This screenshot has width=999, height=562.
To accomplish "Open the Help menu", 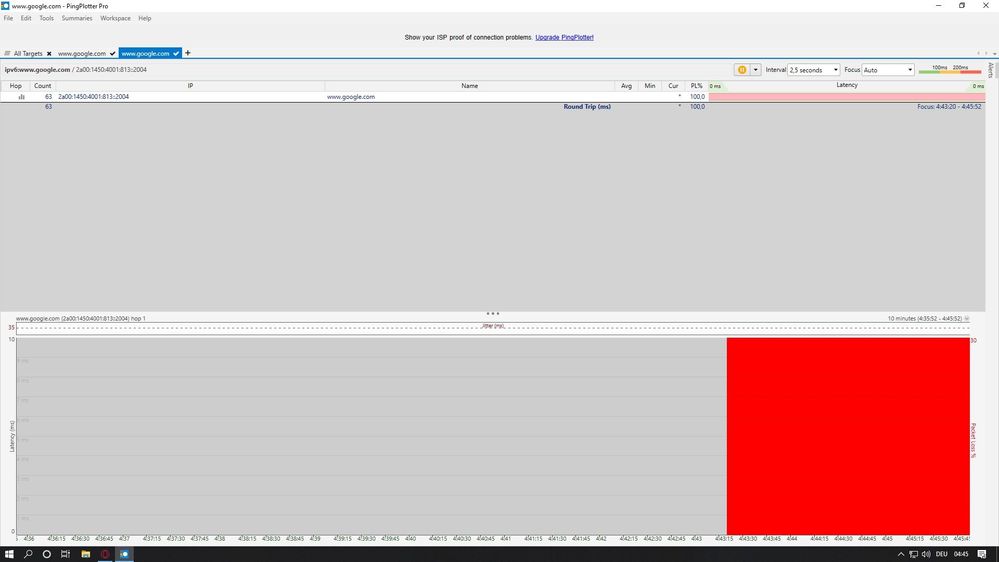I will (x=145, y=18).
